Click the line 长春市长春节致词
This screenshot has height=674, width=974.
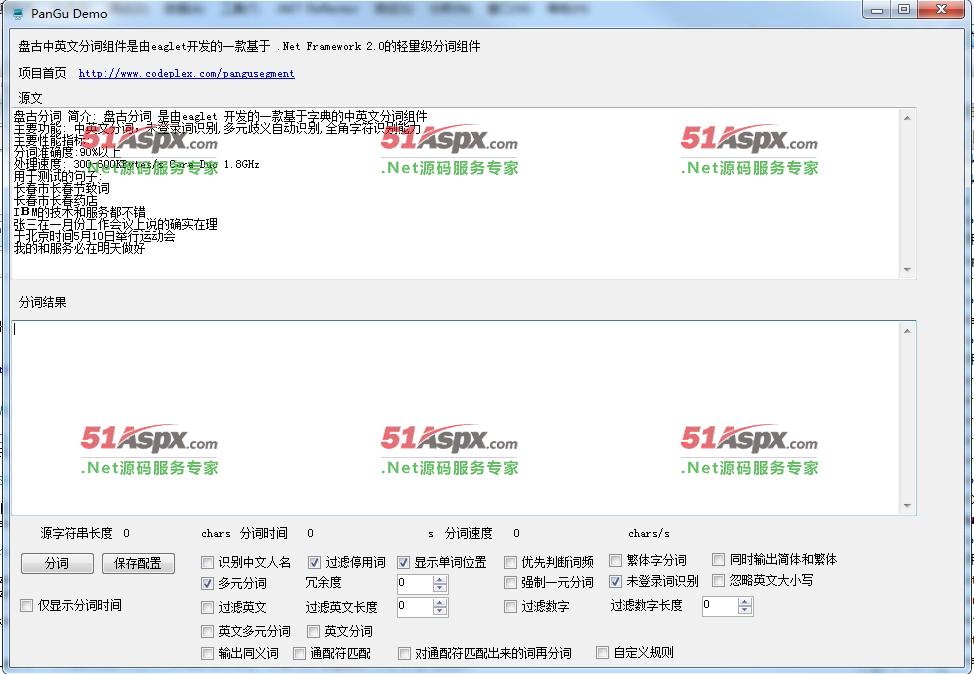pyautogui.click(x=61, y=188)
